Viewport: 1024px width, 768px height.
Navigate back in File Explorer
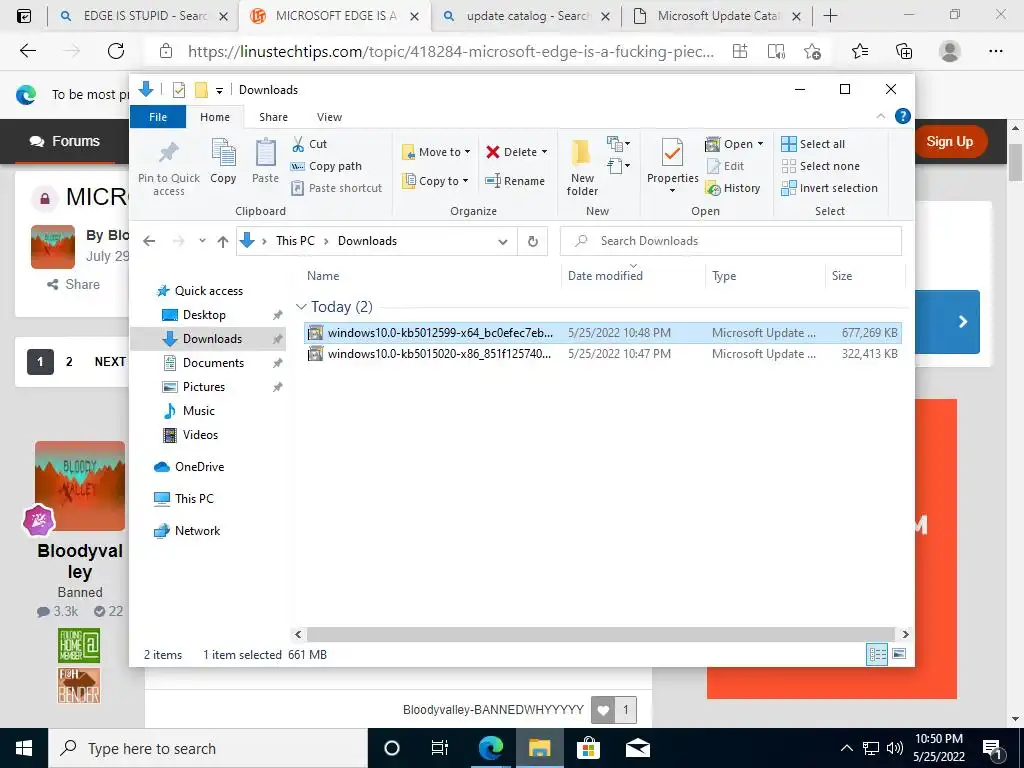[149, 241]
